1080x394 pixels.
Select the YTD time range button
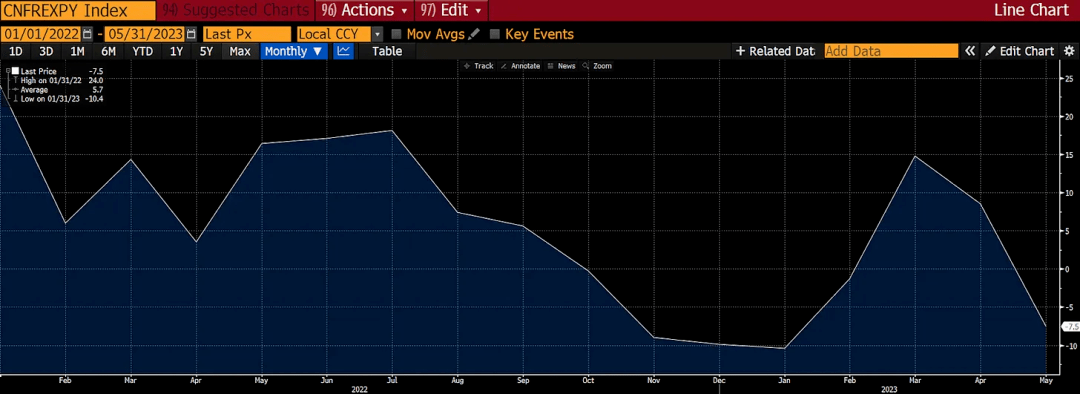[x=143, y=51]
